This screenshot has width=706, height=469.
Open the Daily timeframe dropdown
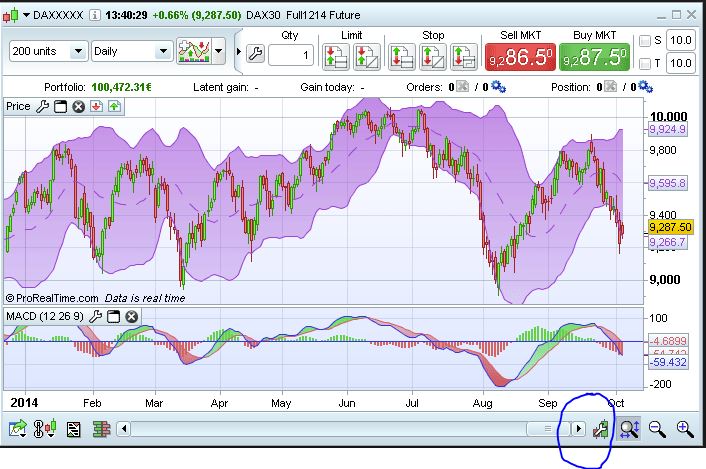pyautogui.click(x=132, y=51)
